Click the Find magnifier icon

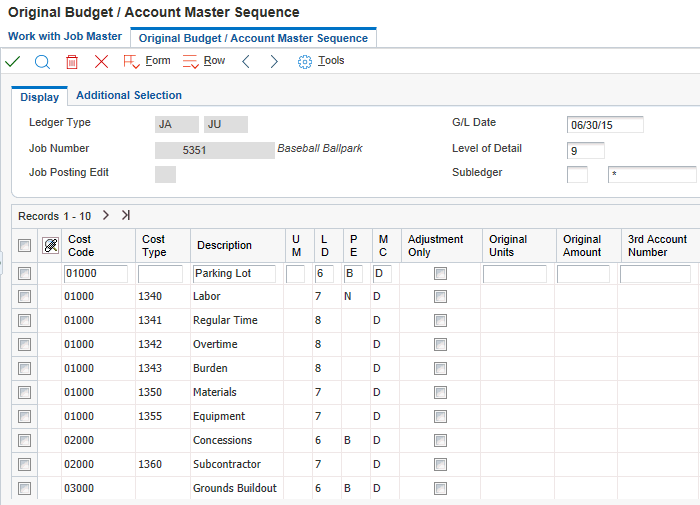tap(42, 62)
